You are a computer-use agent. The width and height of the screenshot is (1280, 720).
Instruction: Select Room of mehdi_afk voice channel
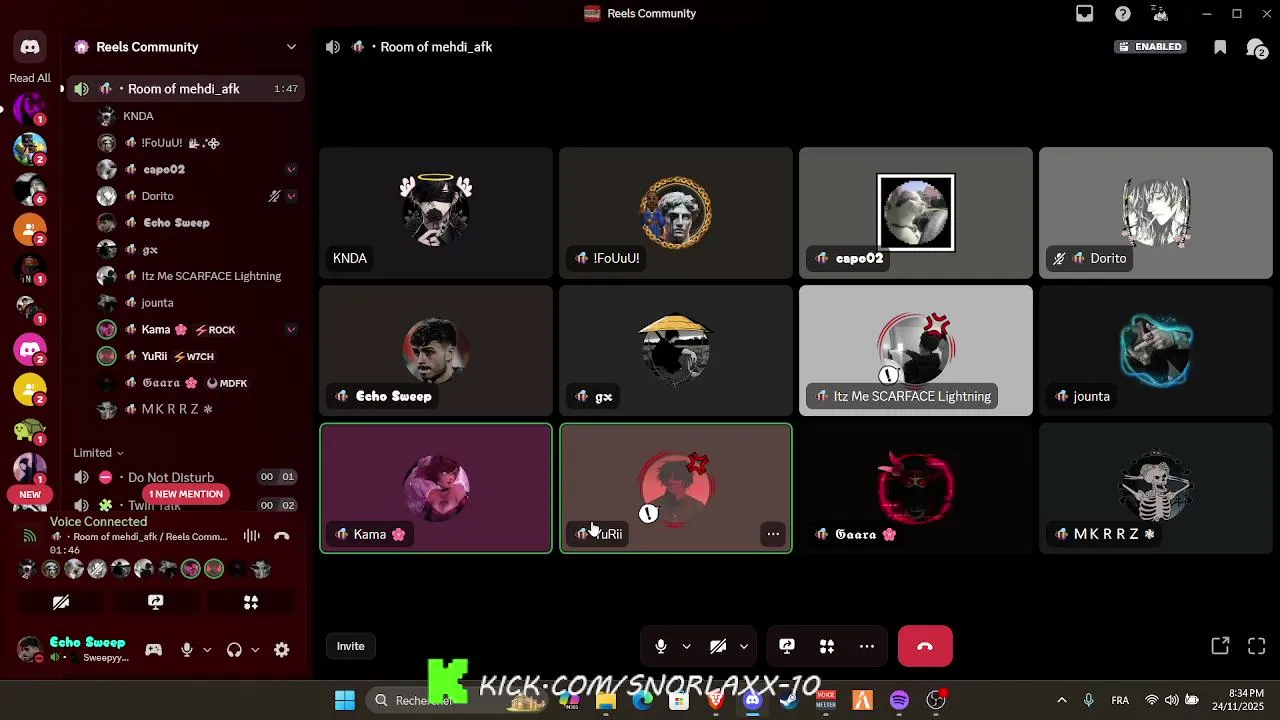click(185, 89)
